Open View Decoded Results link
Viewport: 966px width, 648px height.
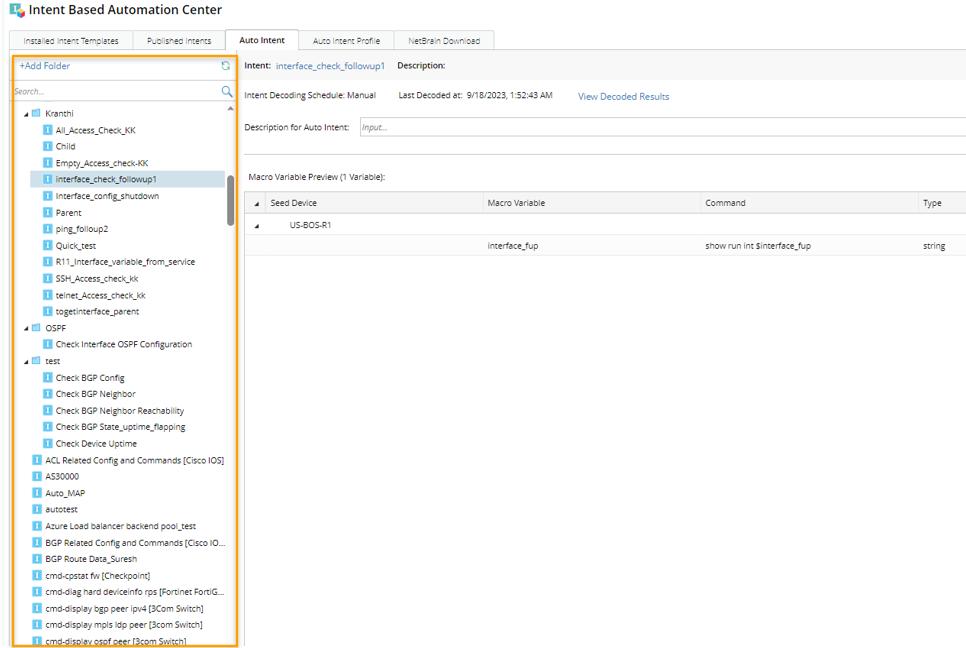(623, 97)
